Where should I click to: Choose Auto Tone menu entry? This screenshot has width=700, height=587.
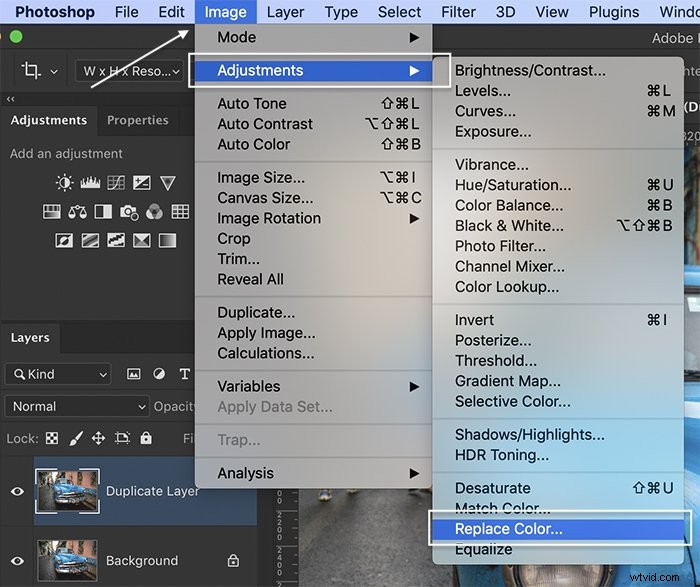pos(313,104)
